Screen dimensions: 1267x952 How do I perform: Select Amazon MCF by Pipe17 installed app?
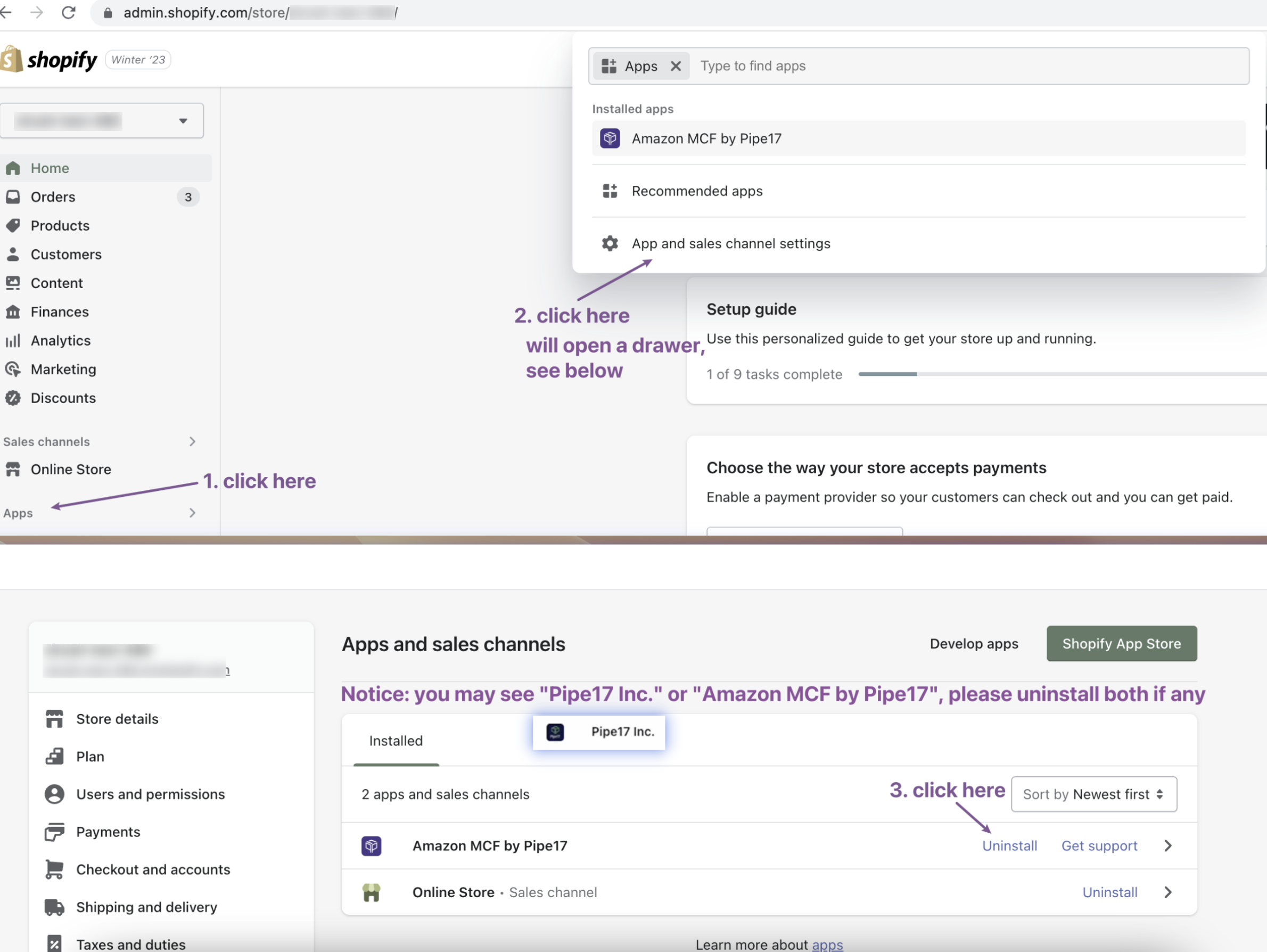[919, 138]
